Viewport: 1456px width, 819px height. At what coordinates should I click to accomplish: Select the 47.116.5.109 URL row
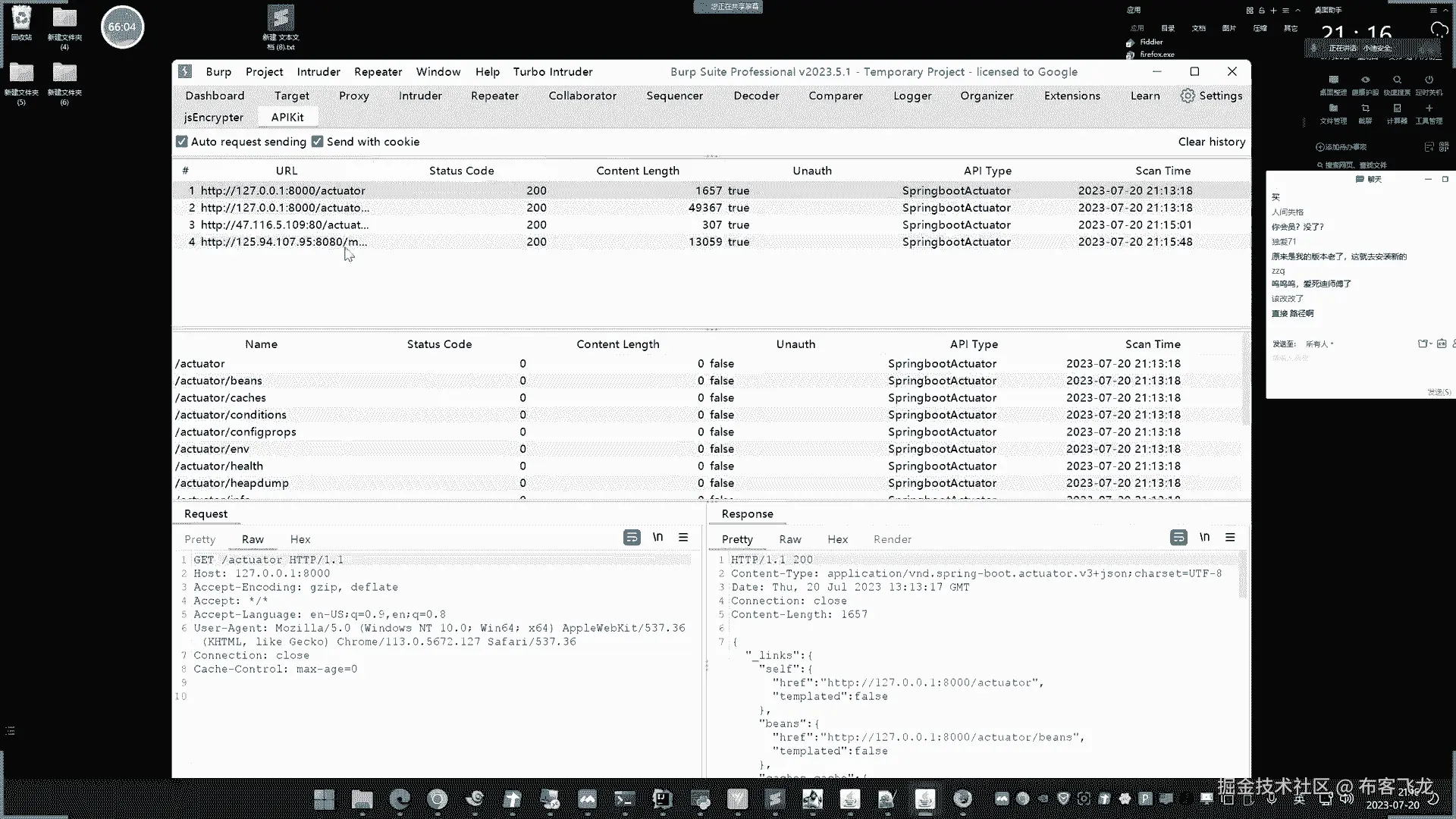point(284,224)
